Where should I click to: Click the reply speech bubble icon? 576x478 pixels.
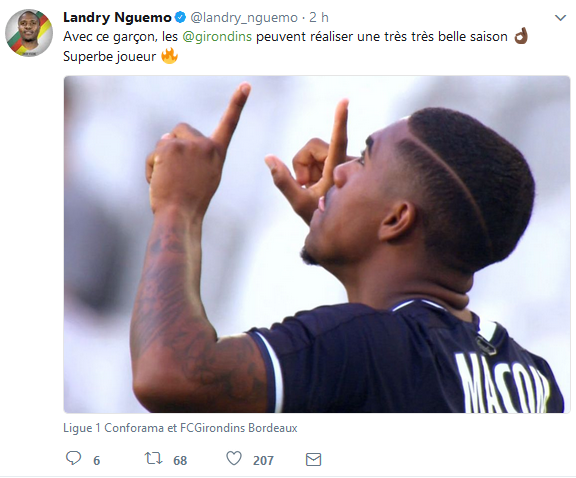pyautogui.click(x=73, y=458)
